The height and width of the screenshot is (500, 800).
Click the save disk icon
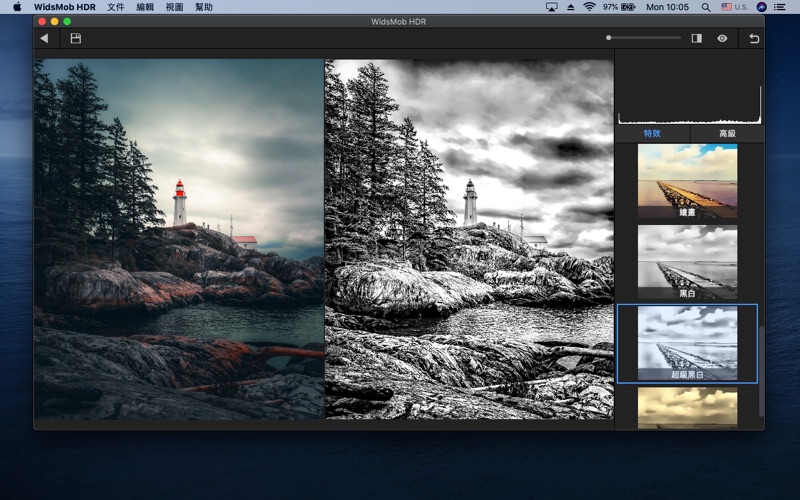pos(76,38)
